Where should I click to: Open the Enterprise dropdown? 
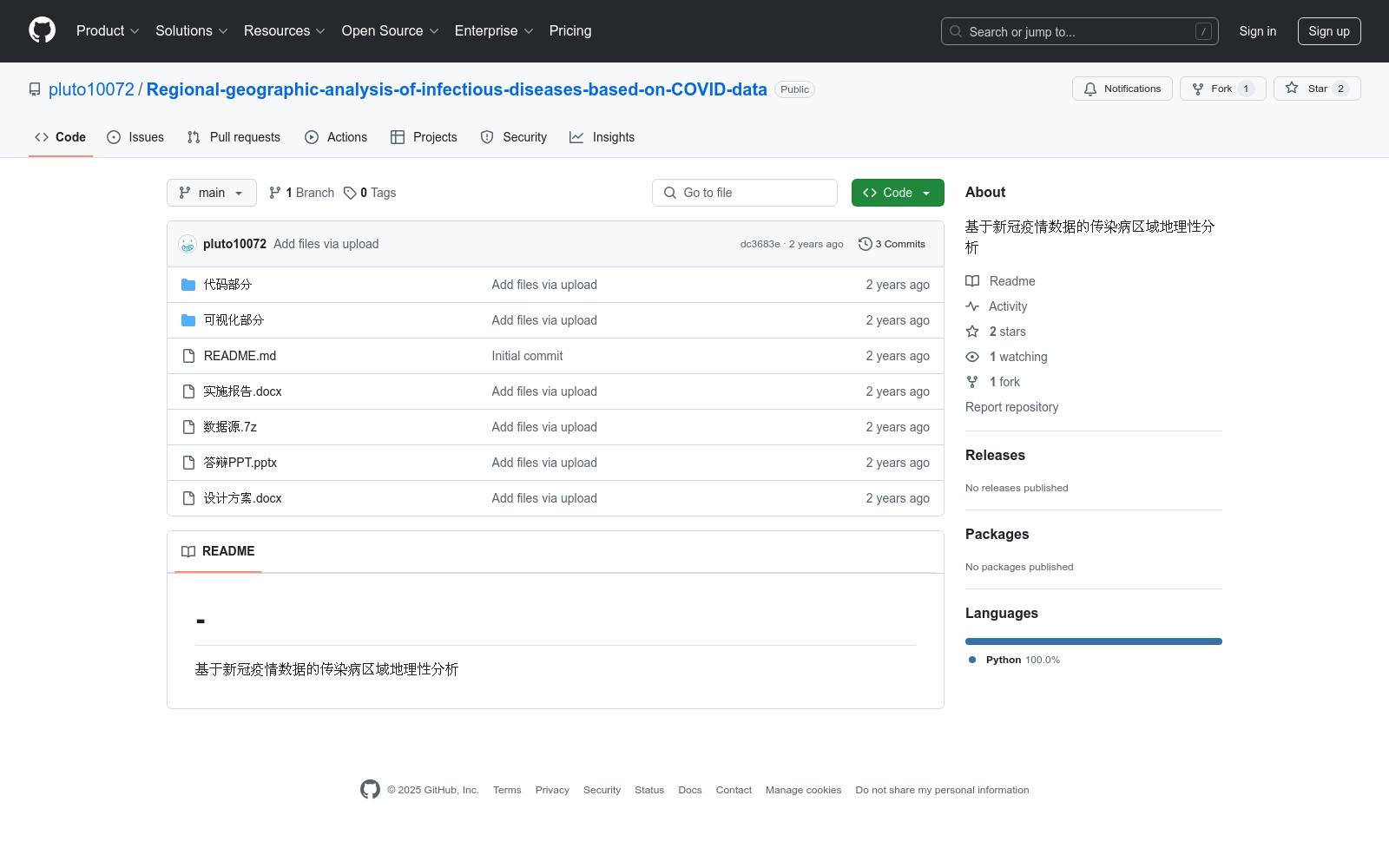pos(494,31)
